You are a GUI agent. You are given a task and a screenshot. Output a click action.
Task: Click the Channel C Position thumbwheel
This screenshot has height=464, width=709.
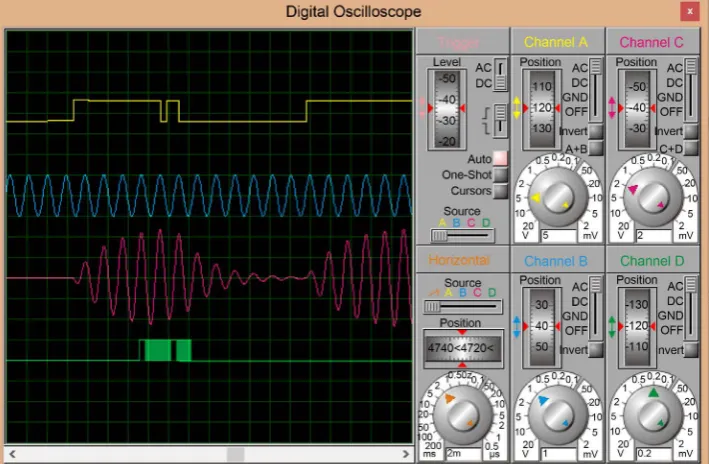click(x=637, y=109)
